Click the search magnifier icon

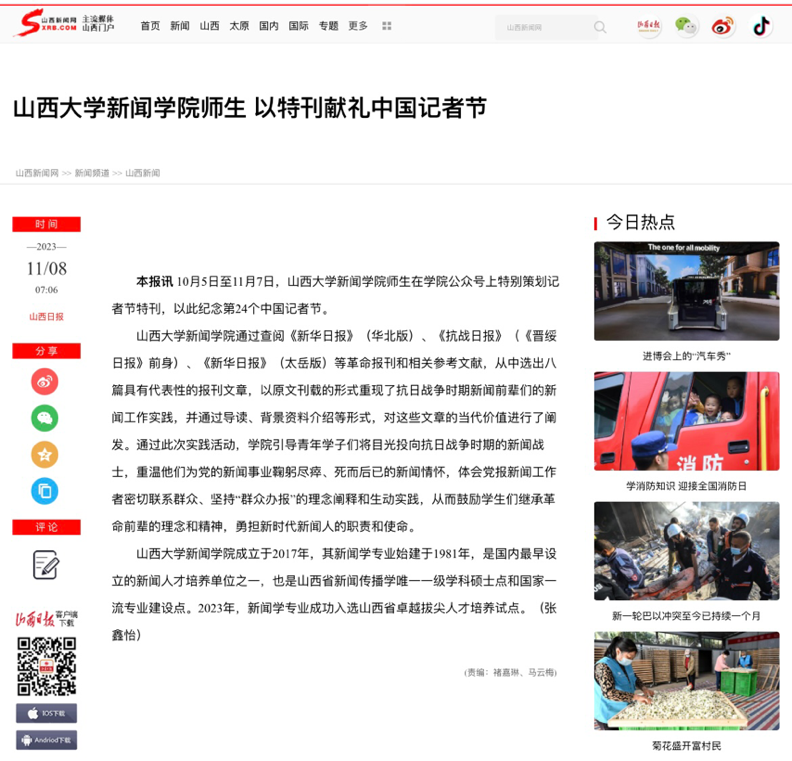click(600, 27)
